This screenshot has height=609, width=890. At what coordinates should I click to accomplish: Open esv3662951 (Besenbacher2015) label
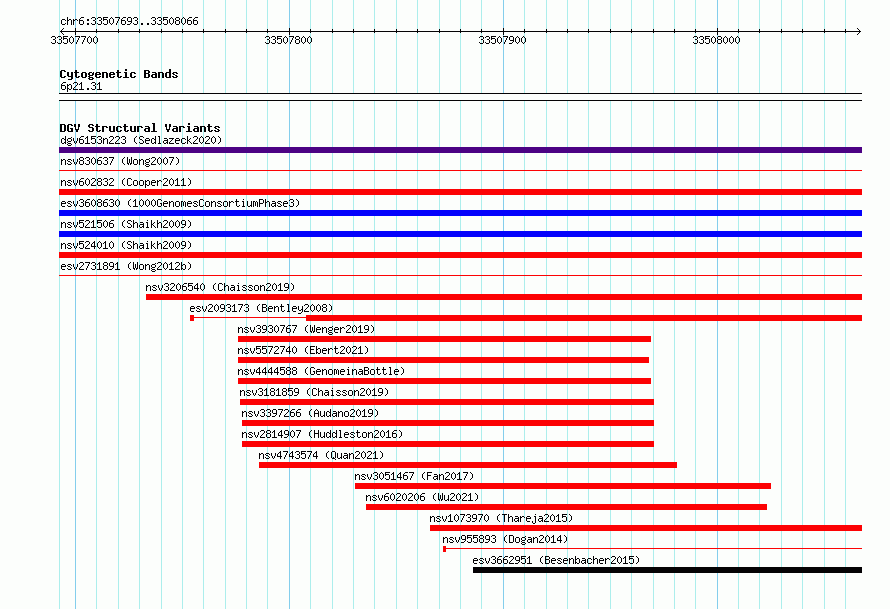click(556, 560)
